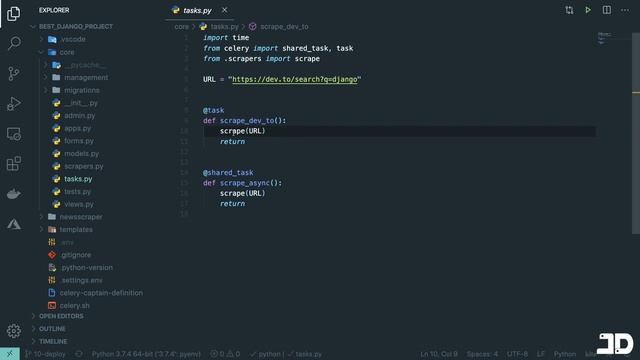Click the editor vertical scrollbar
This screenshot has width=640, height=360.
(636, 133)
